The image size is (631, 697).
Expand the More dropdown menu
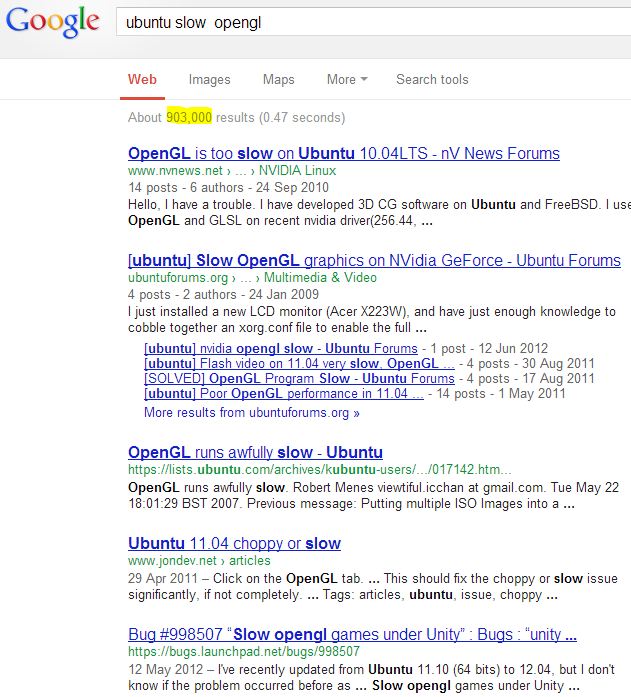(347, 80)
